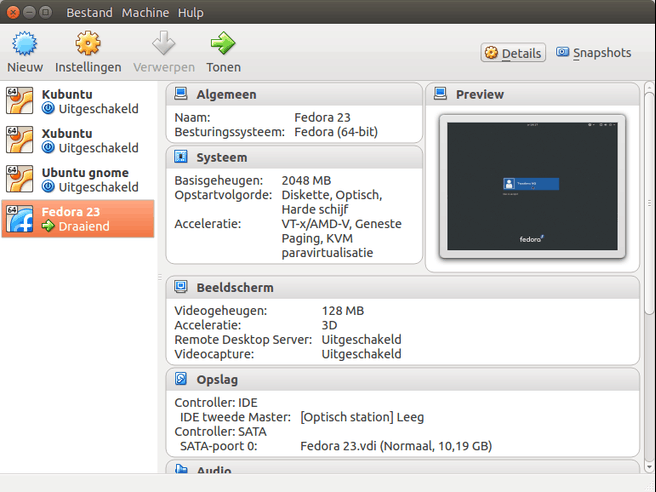Click the Controller: IDE line
656x492 pixels.
[x=216, y=402]
